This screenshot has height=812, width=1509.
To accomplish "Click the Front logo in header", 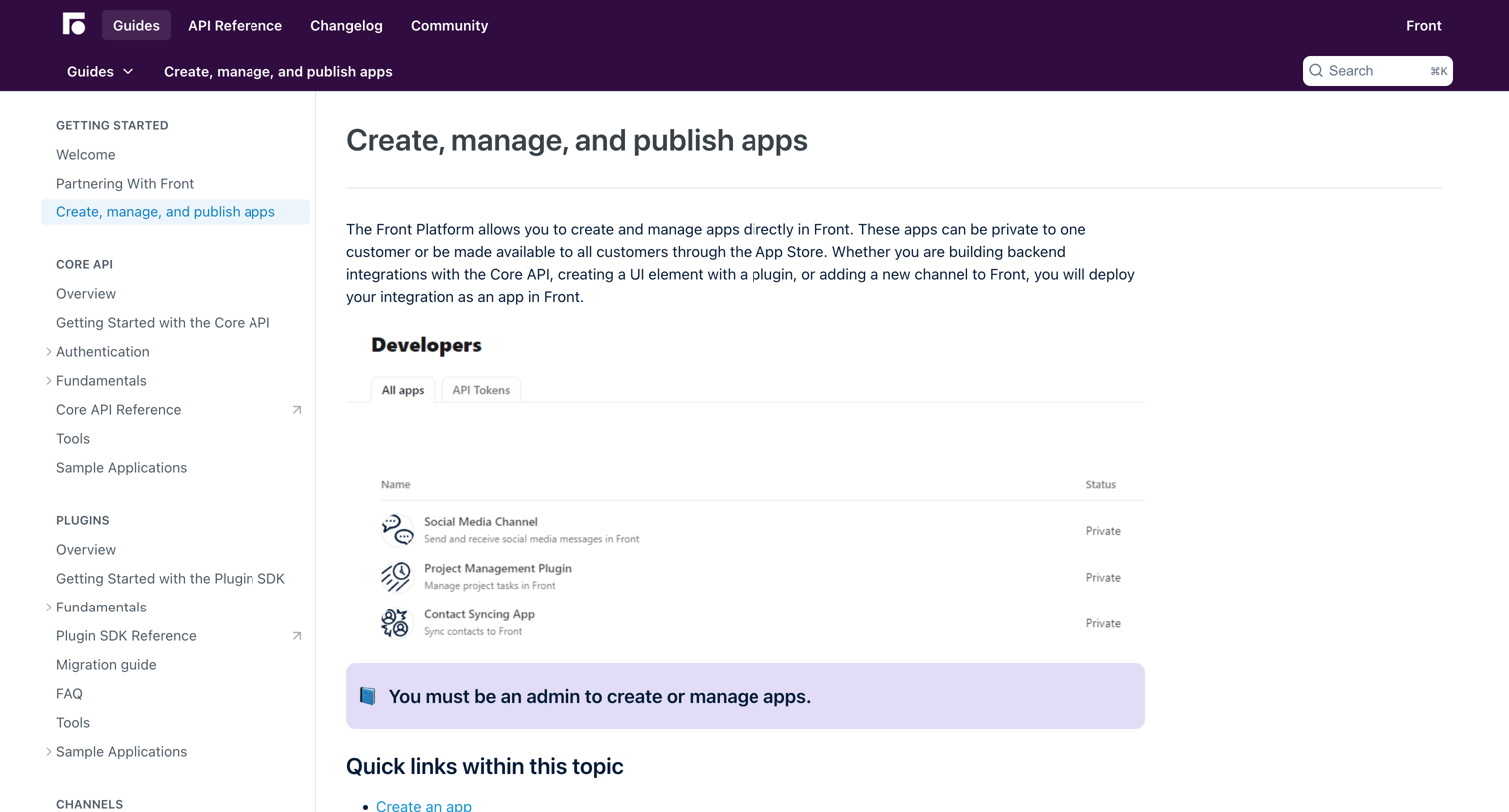I will (x=74, y=24).
